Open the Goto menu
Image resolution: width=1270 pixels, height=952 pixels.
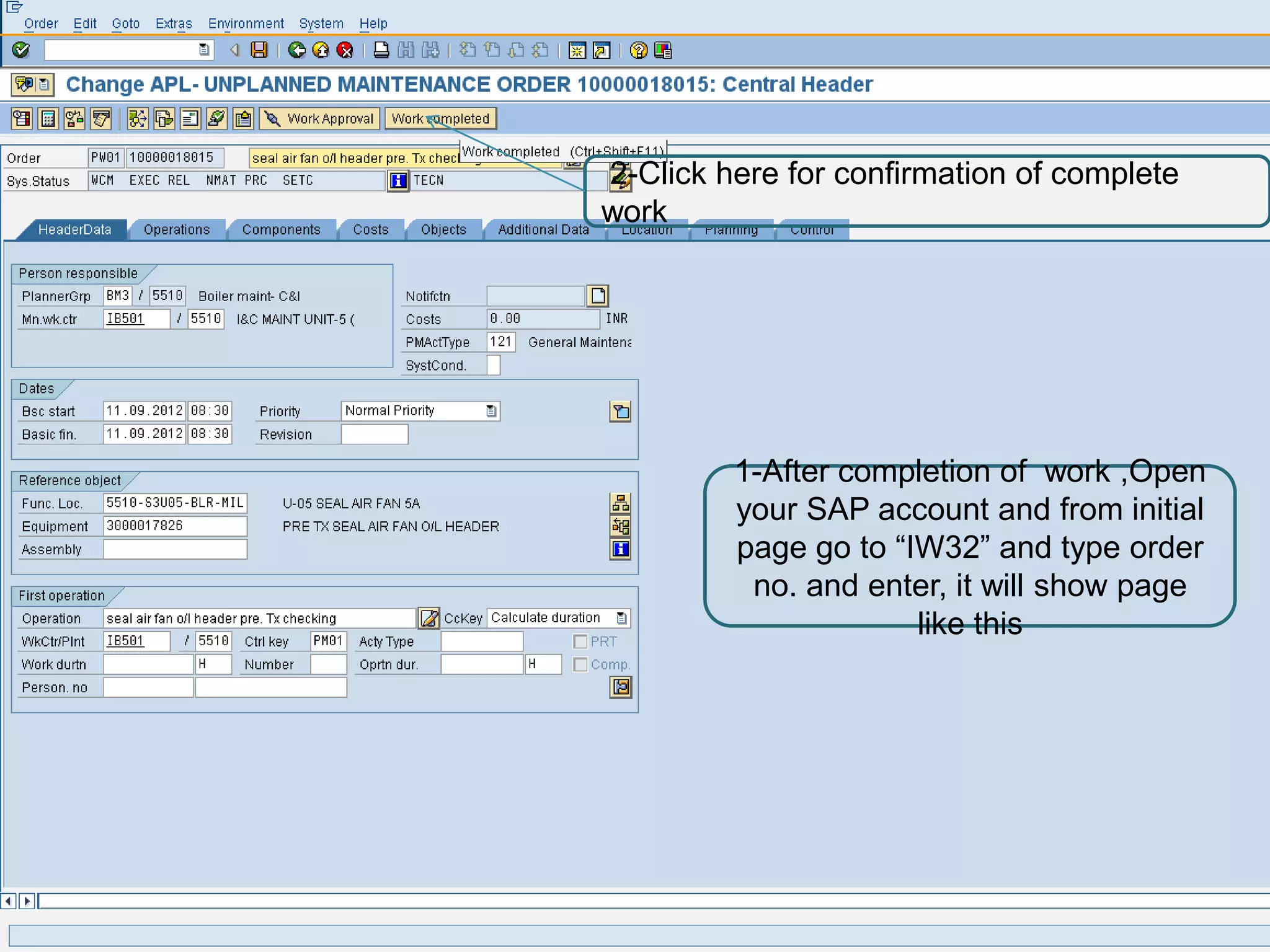tap(126, 24)
